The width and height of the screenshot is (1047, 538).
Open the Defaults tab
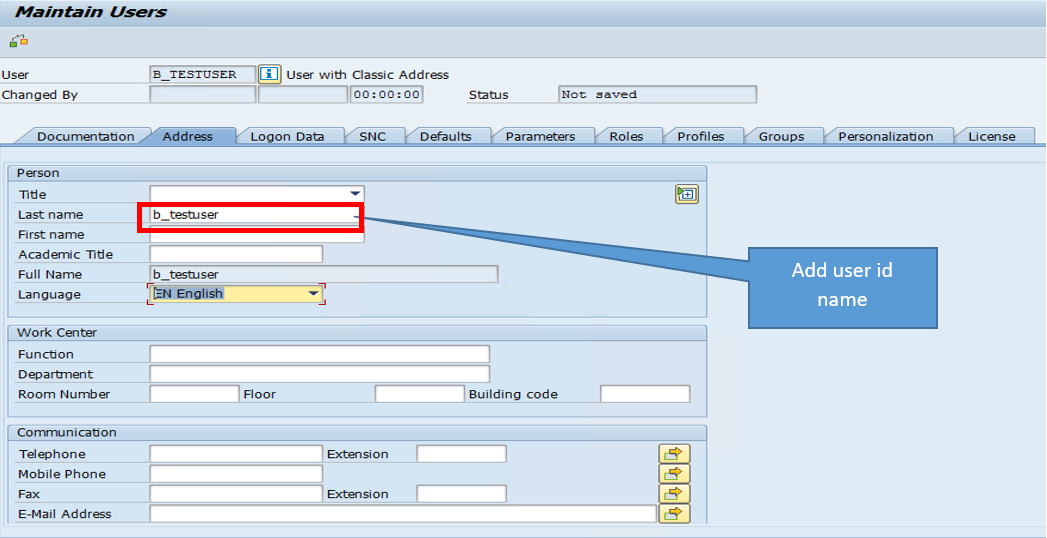pyautogui.click(x=445, y=136)
